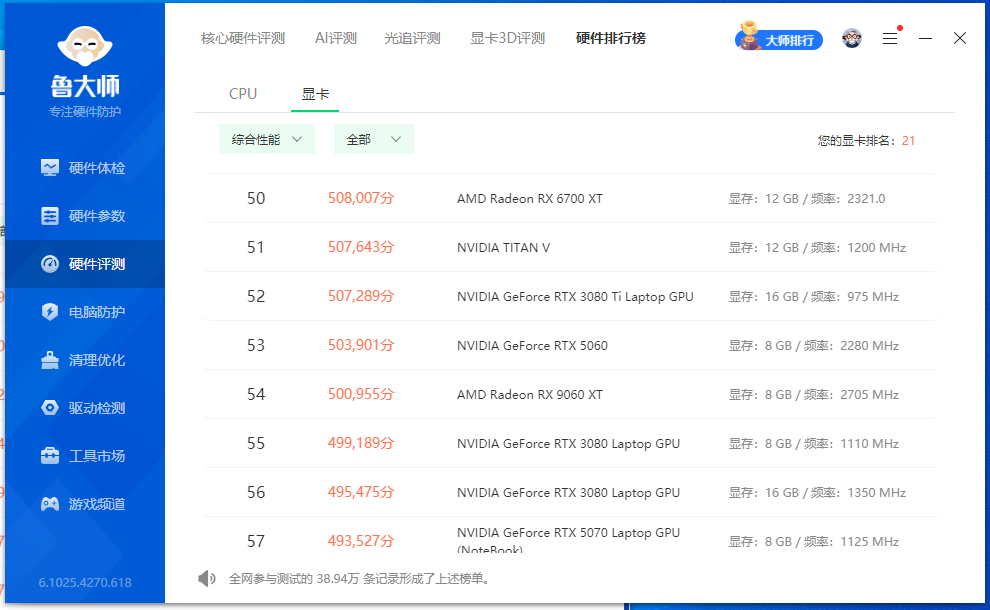Open 硬件参数 in the sidebar
990x610 pixels.
pyautogui.click(x=85, y=216)
